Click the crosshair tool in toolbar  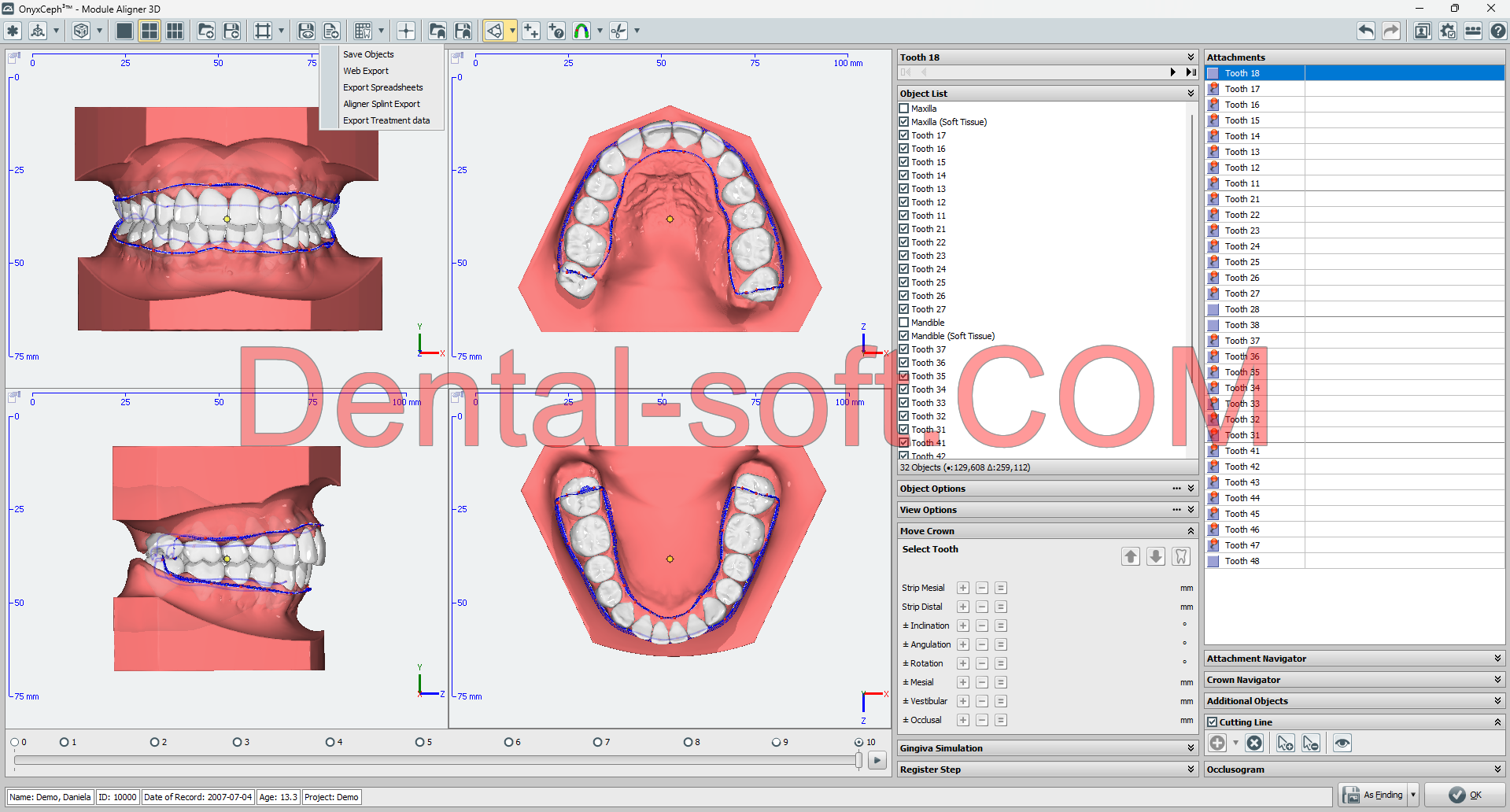(406, 31)
